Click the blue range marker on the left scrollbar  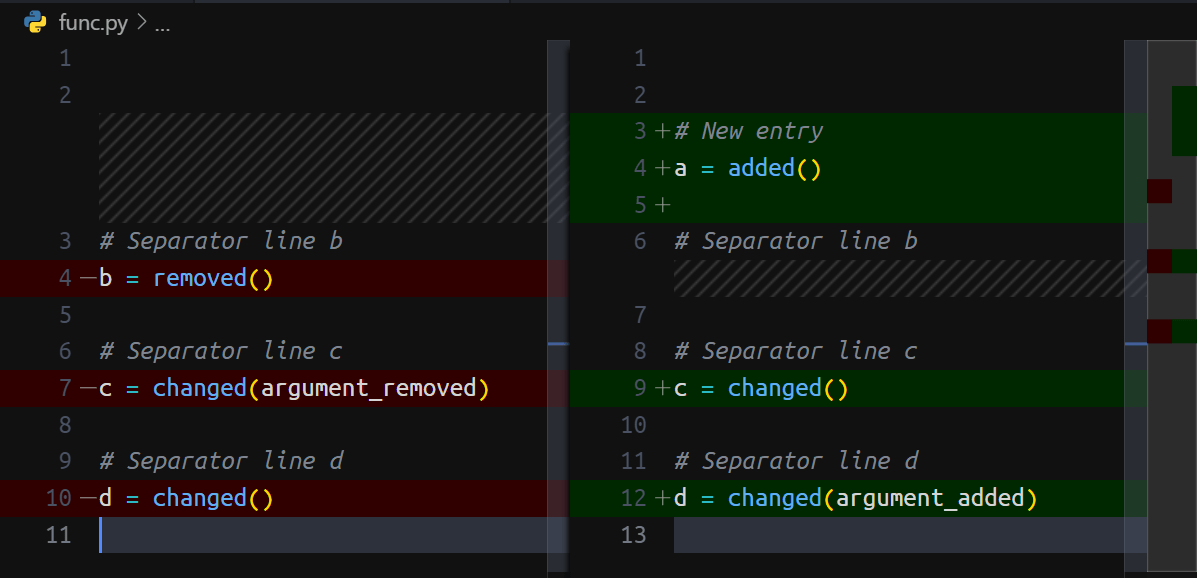pos(556,343)
